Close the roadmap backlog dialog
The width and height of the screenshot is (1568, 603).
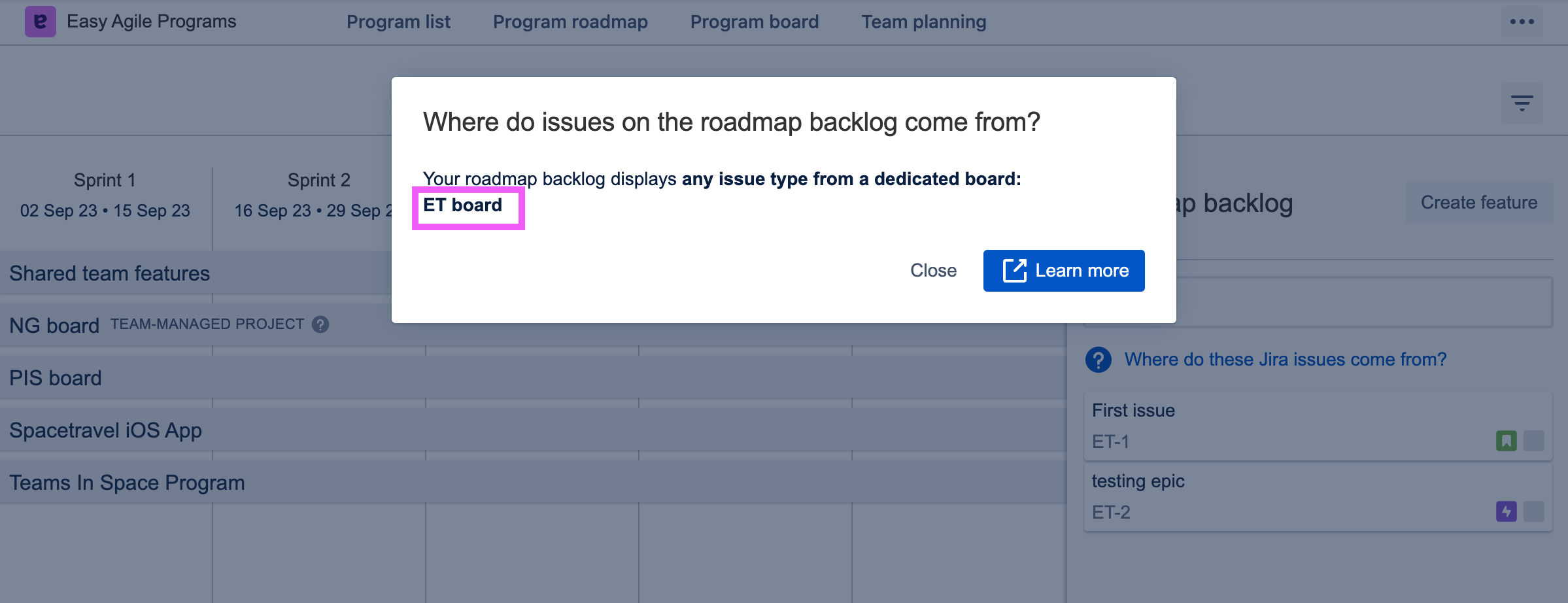pyautogui.click(x=933, y=270)
